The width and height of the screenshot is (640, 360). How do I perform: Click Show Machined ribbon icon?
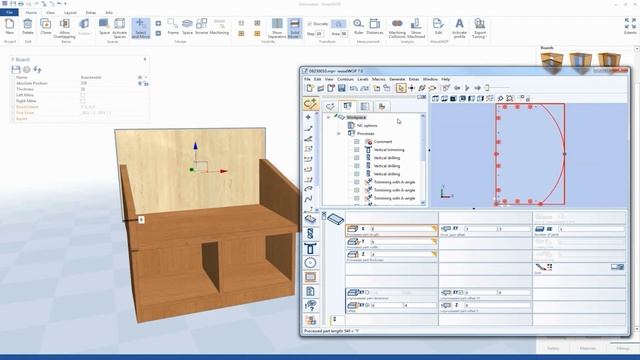pos(416,29)
